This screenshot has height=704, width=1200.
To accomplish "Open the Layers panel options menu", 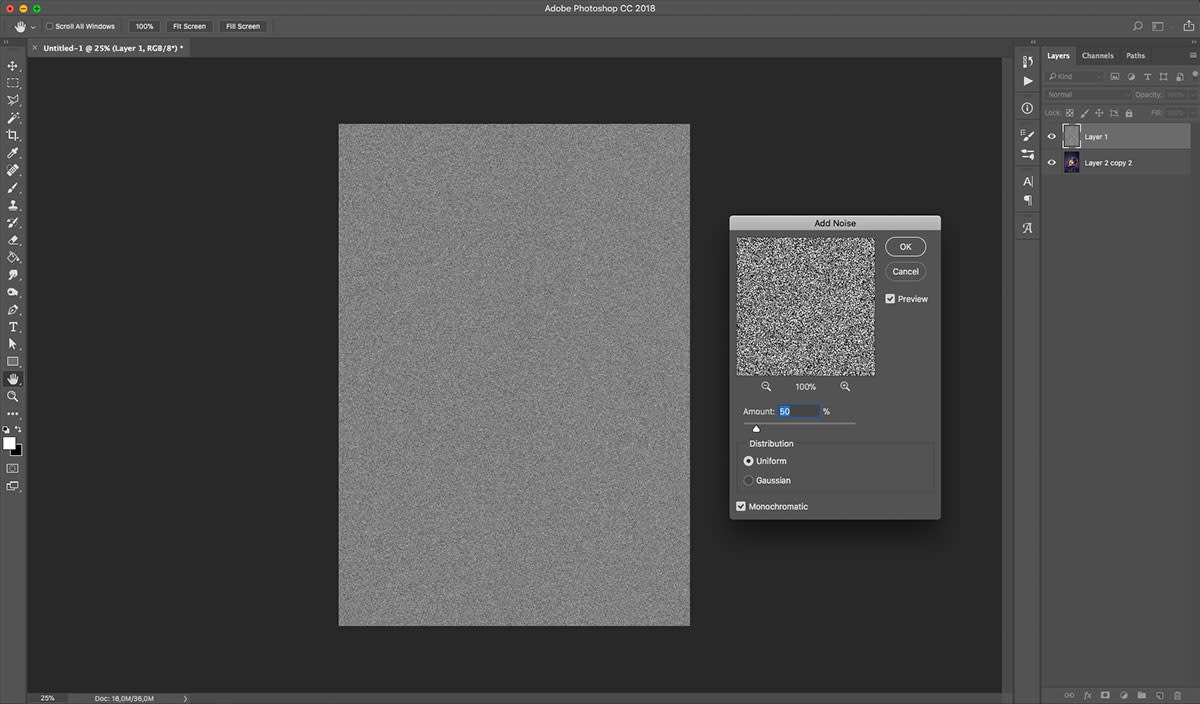I will coord(1191,56).
